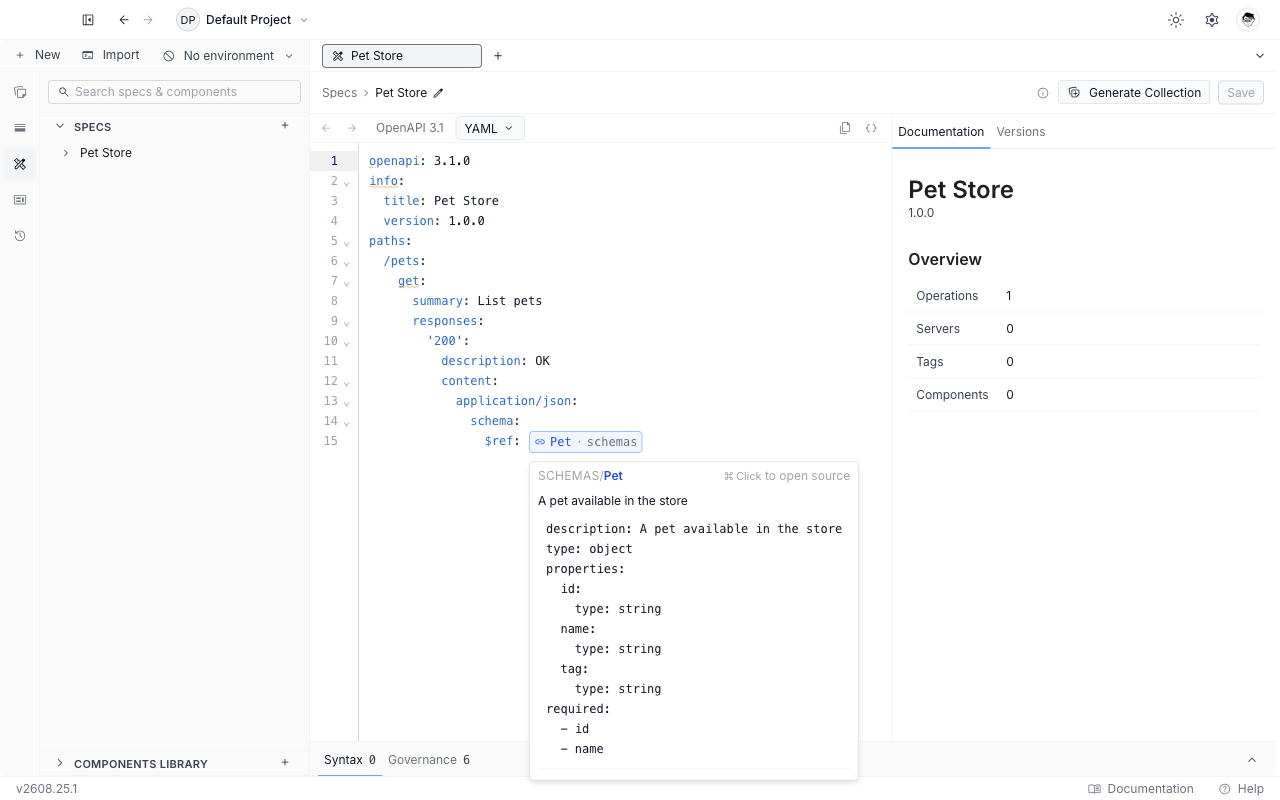Go forward with top navigation arrow
Viewport: 1280px width, 800px height.
tap(149, 20)
